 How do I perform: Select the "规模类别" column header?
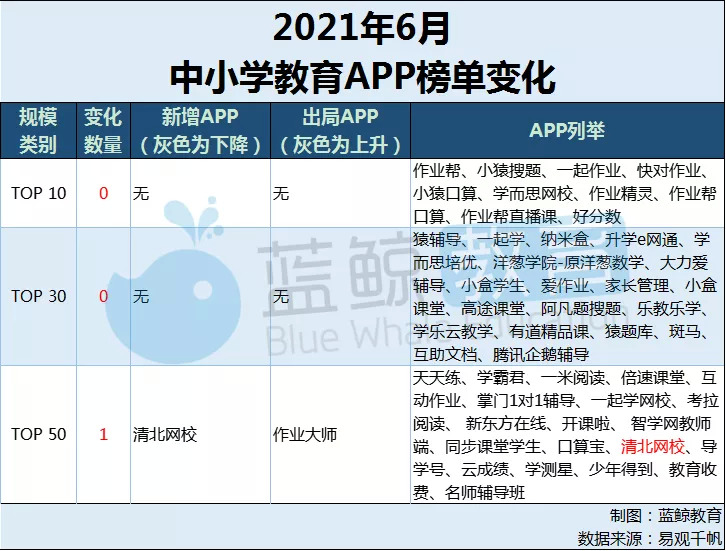[38, 131]
